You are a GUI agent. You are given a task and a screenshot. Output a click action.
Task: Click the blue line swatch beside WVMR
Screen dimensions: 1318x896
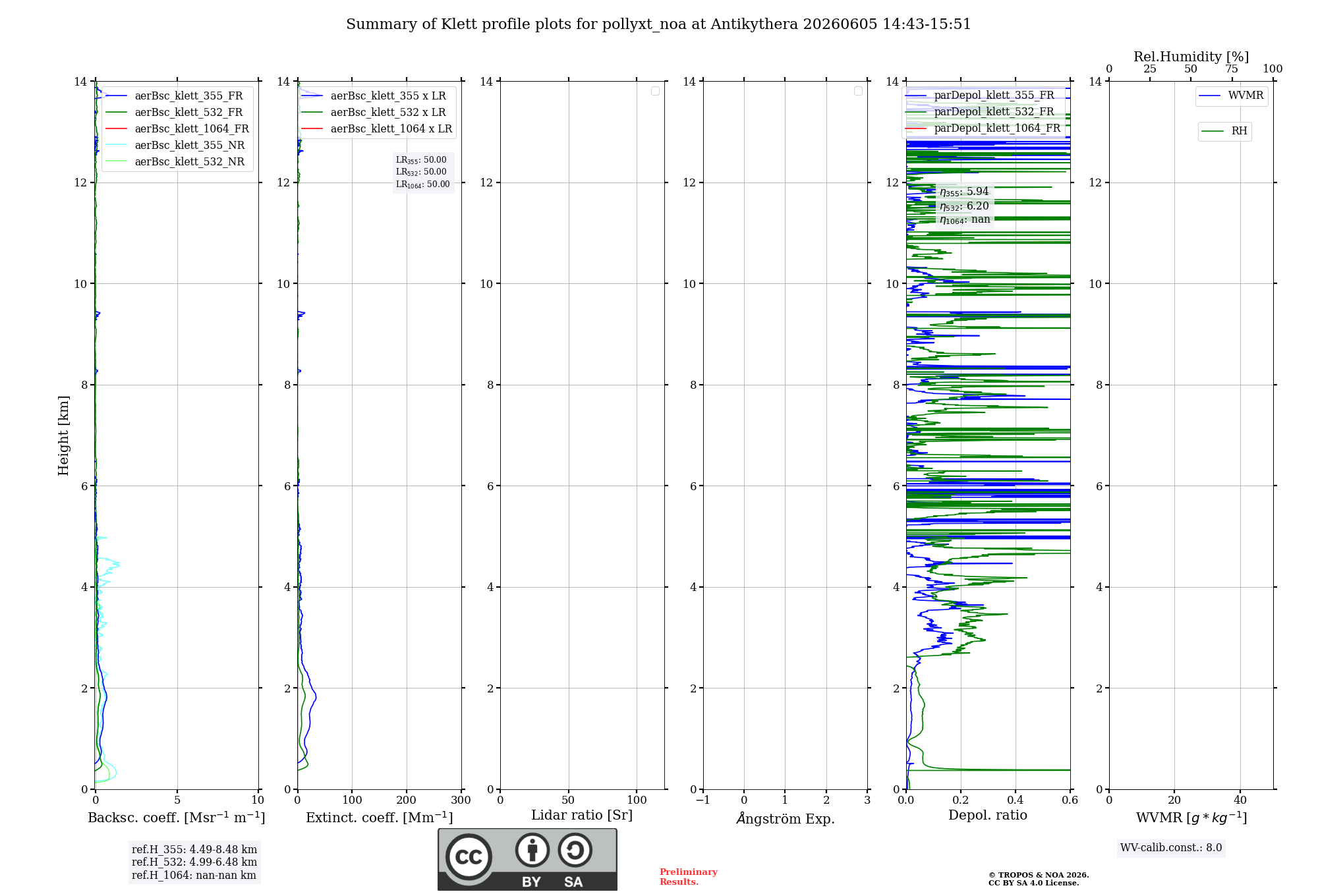[1210, 96]
